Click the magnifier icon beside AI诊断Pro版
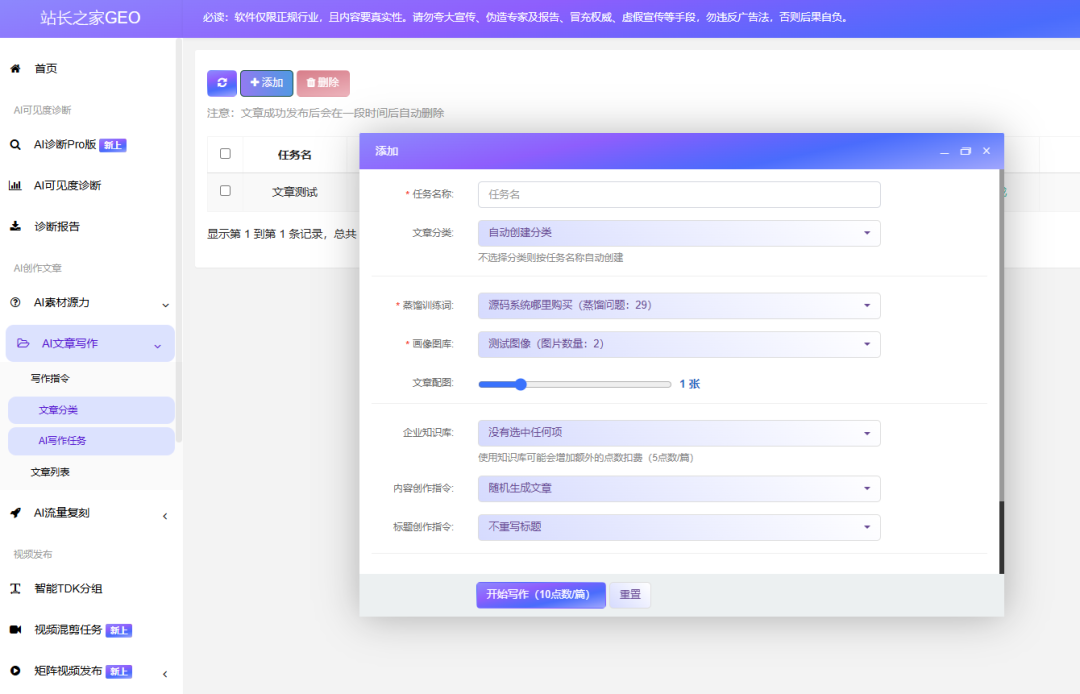 click(15, 145)
